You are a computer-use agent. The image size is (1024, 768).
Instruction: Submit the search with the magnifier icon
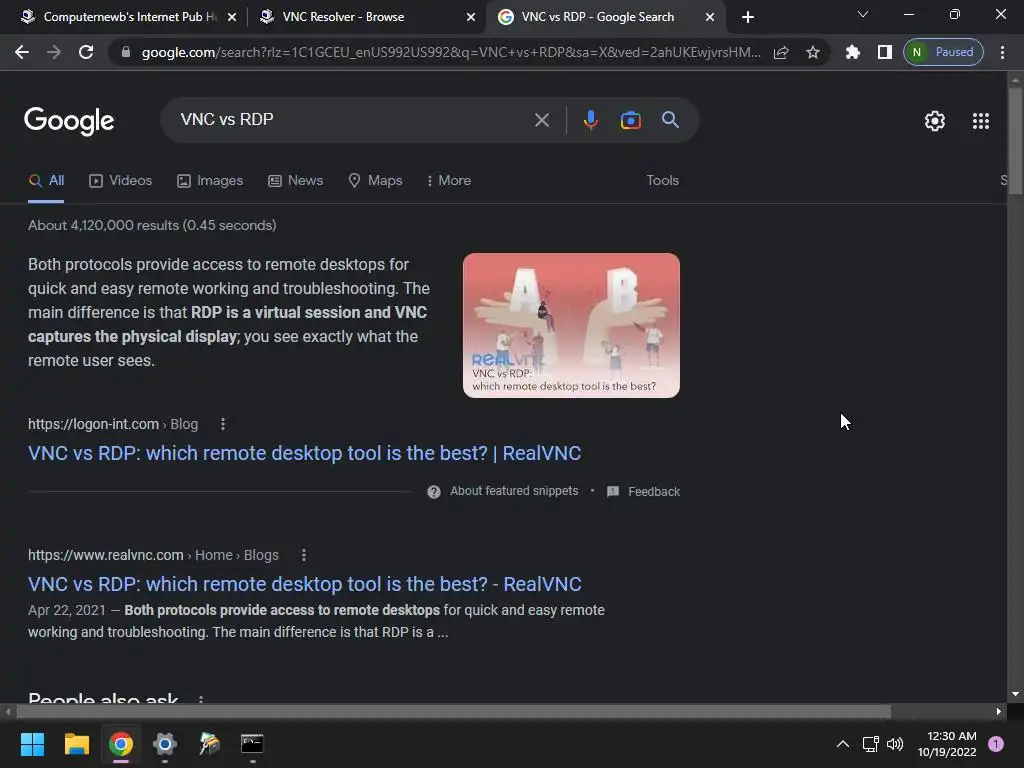[x=670, y=120]
